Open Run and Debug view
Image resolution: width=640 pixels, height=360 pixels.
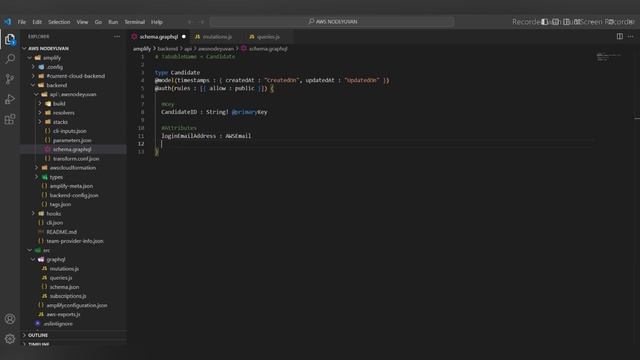click(10, 99)
